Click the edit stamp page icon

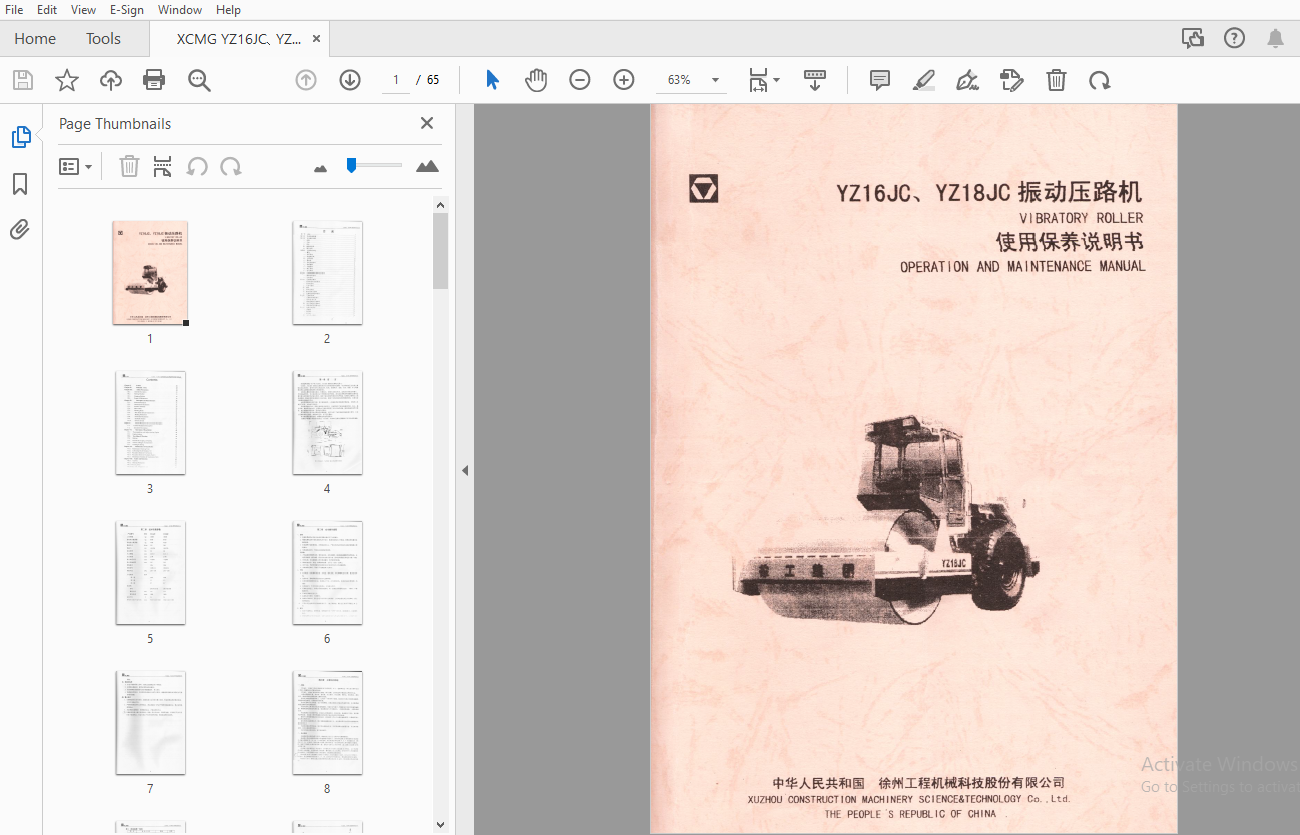pyautogui.click(x=1012, y=80)
